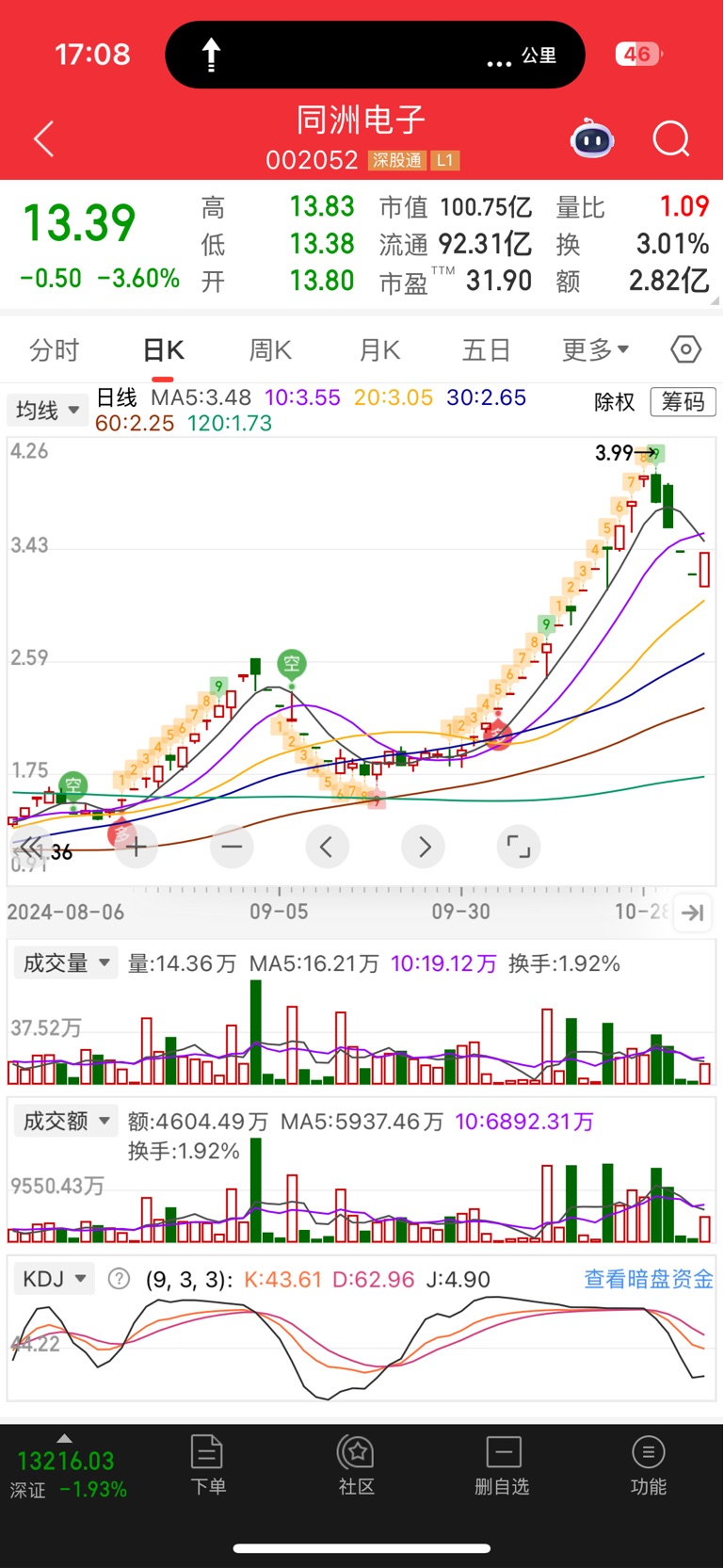Switch to 五日 five-day tab

point(487,350)
